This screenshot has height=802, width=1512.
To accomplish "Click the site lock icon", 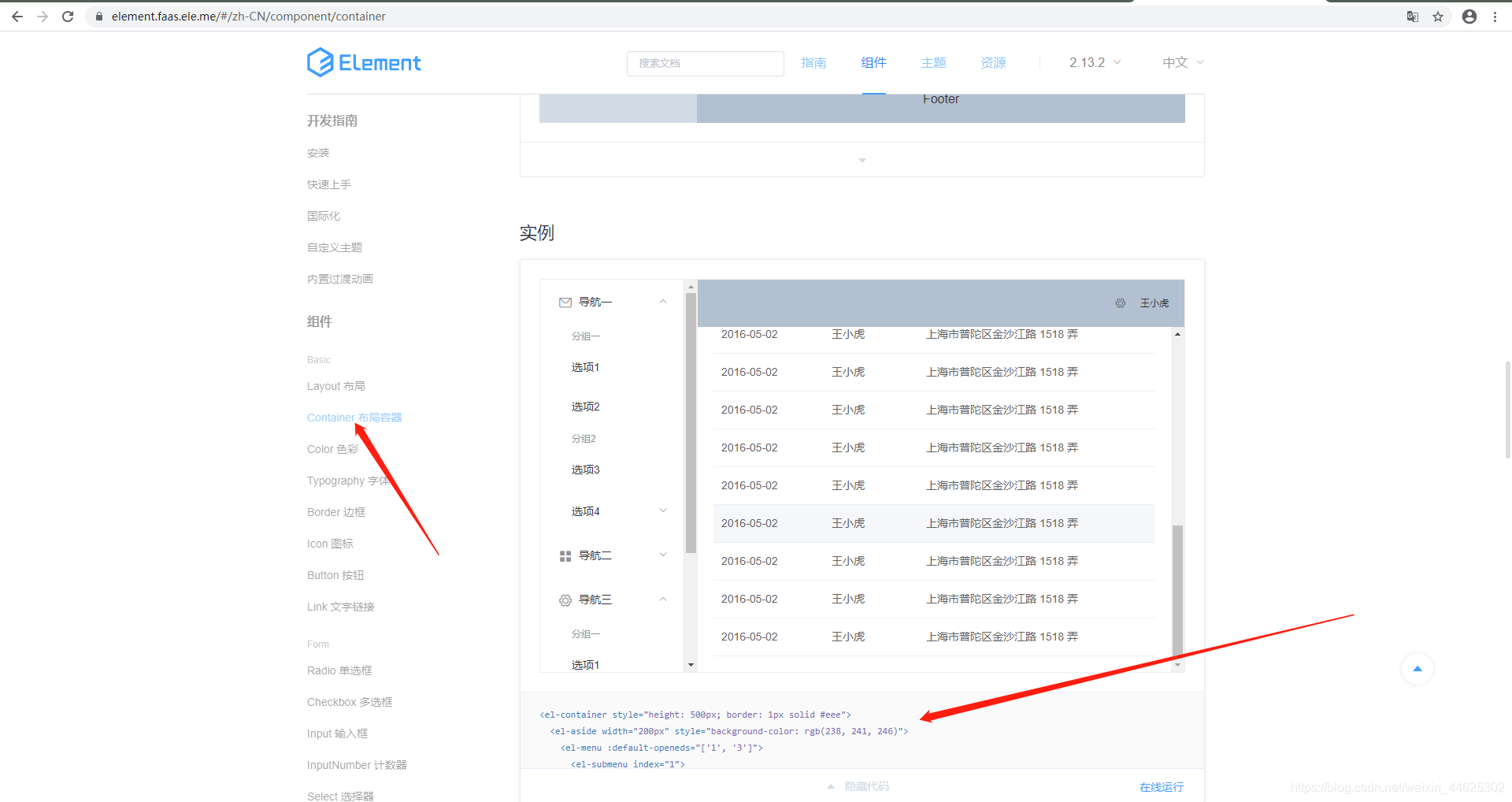I will pos(99,17).
